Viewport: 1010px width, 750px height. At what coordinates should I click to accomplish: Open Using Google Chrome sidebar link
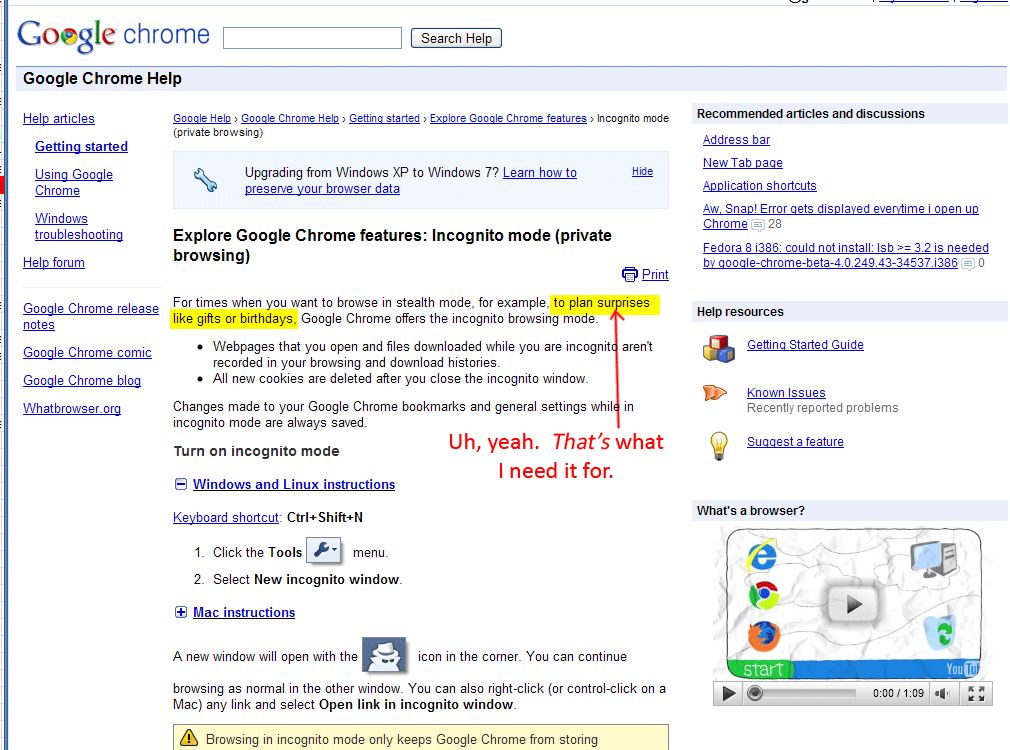pyautogui.click(x=74, y=182)
